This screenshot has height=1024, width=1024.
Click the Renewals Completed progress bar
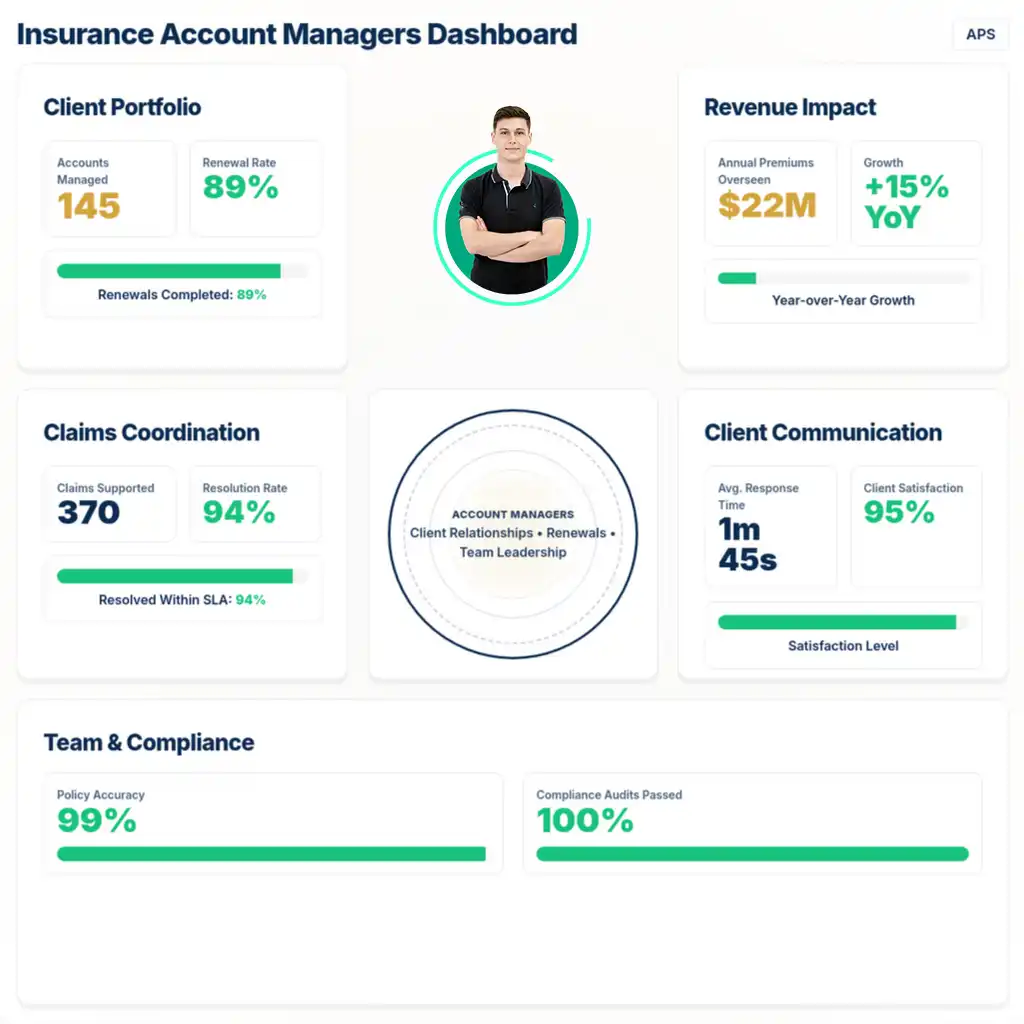182,271
